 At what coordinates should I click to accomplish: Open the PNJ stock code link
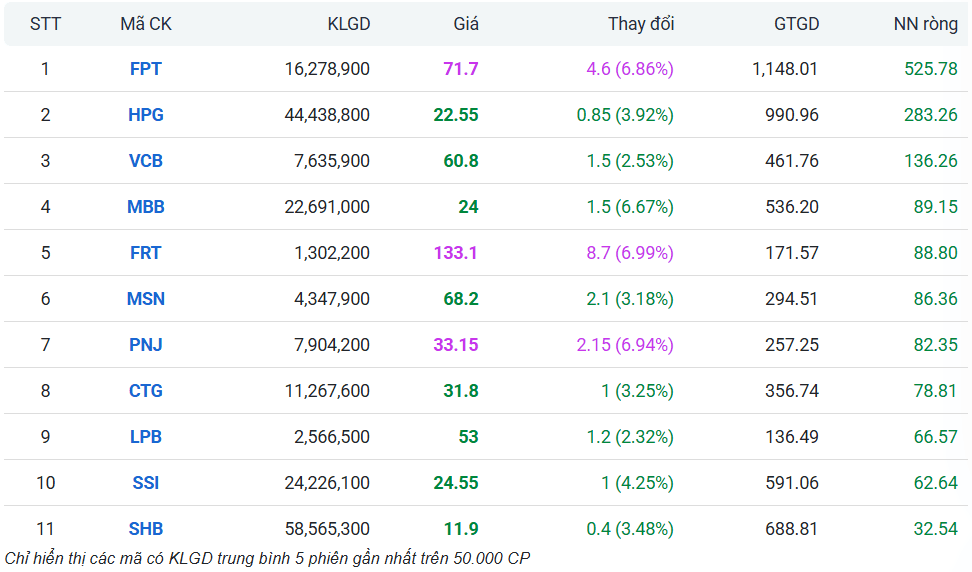pos(146,345)
